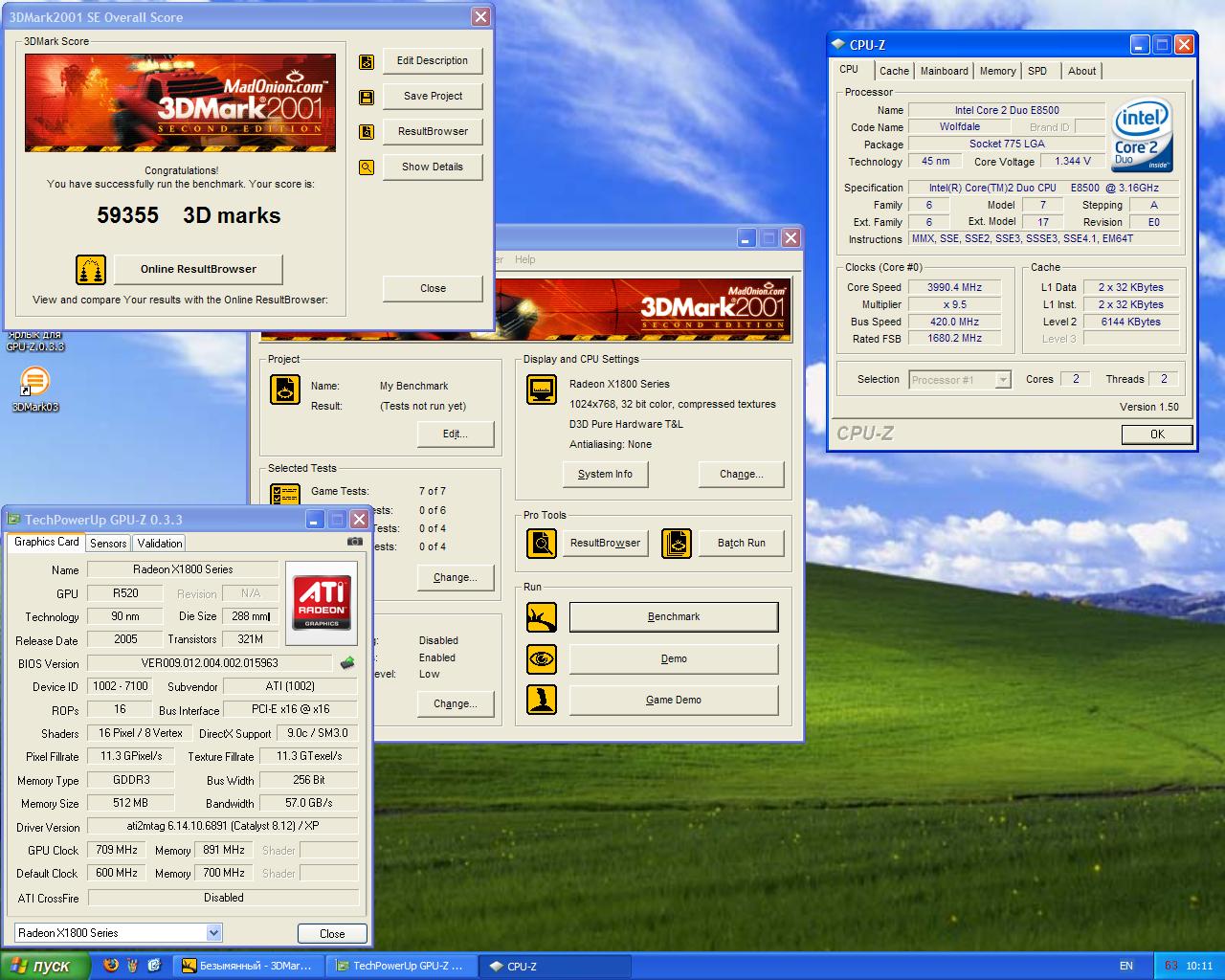This screenshot has height=980, width=1225.
Task: Click the Display settings monitor icon
Action: tap(543, 390)
